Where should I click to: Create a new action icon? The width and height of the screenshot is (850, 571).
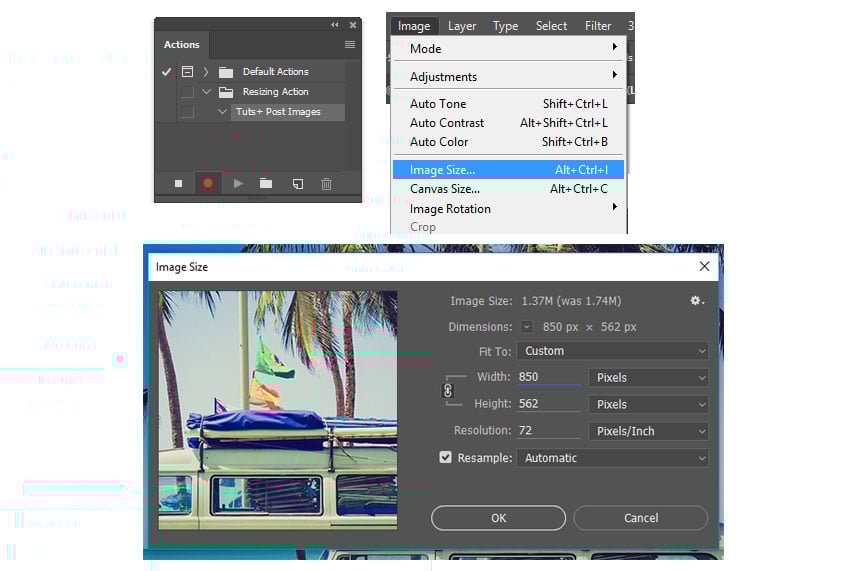click(x=298, y=184)
